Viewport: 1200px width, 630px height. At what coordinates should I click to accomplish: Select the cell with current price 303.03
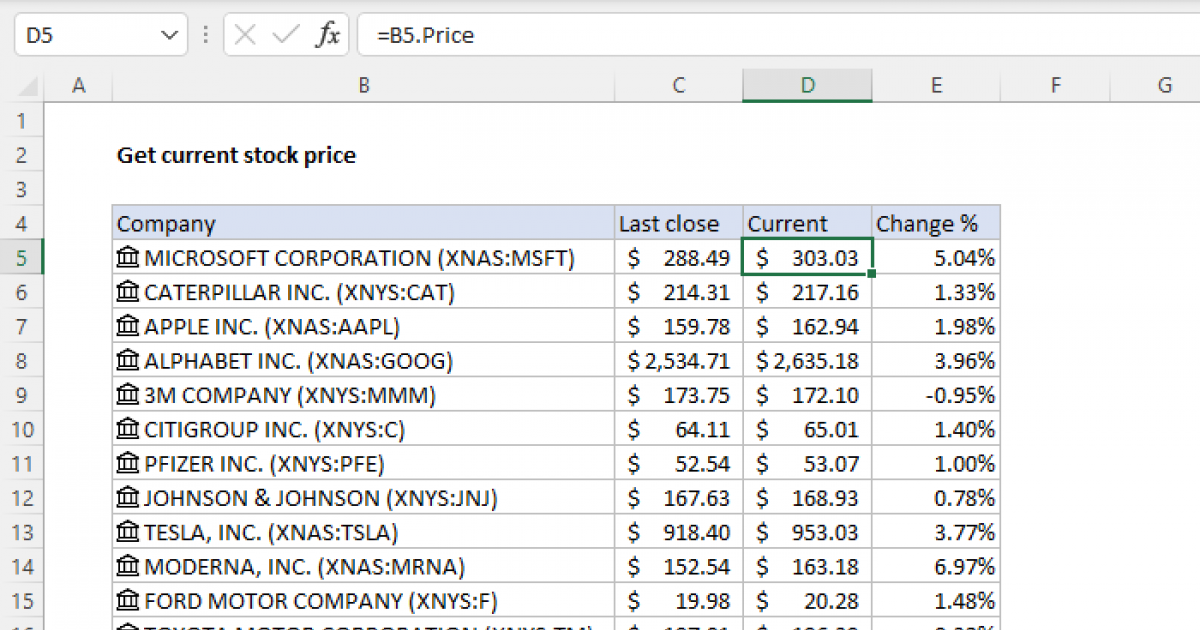click(x=807, y=258)
